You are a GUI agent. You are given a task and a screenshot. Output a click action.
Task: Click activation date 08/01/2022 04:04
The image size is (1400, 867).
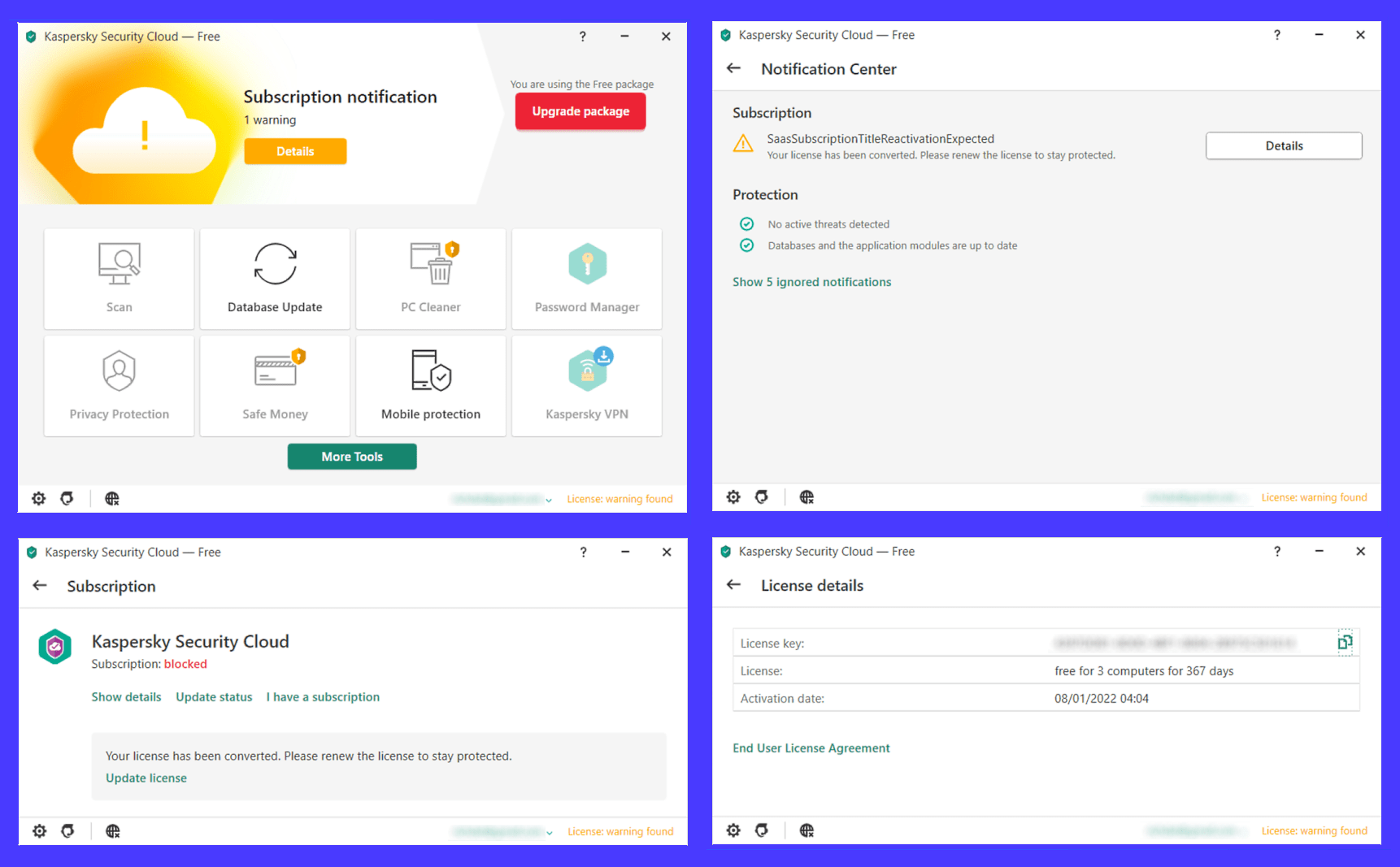[x=1102, y=699]
